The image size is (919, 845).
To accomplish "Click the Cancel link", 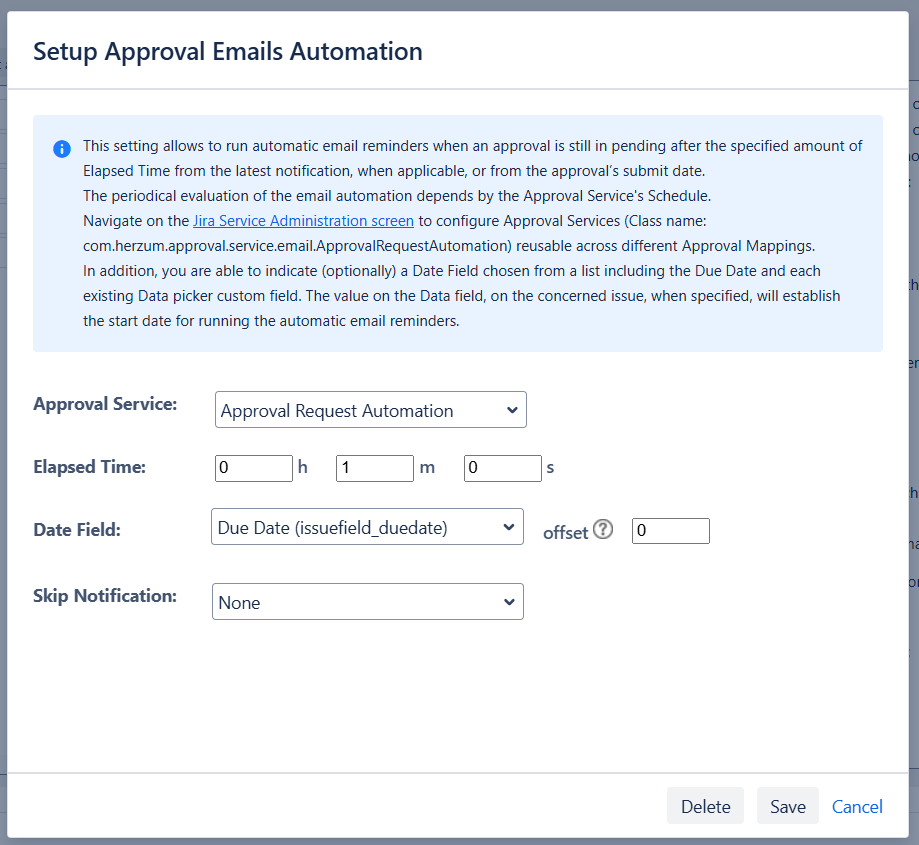I will (x=857, y=806).
